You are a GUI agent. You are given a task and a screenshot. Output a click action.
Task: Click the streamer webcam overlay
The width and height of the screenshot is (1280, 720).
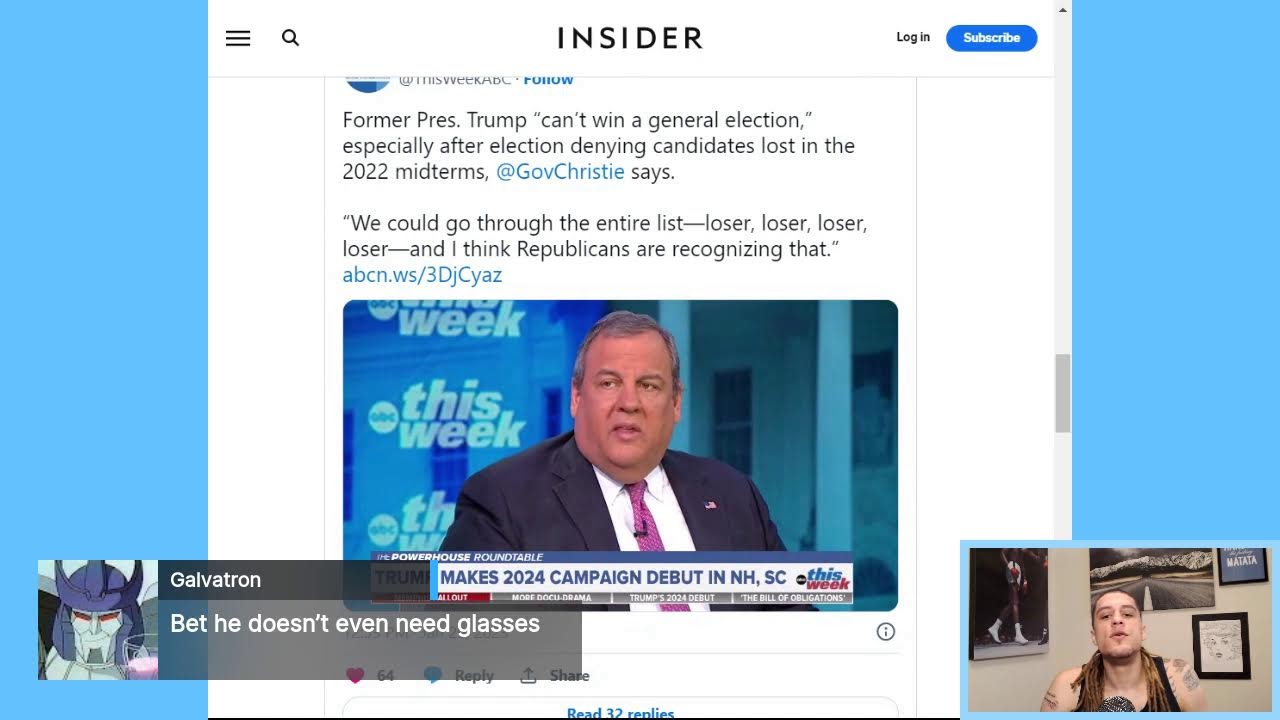(1120, 629)
